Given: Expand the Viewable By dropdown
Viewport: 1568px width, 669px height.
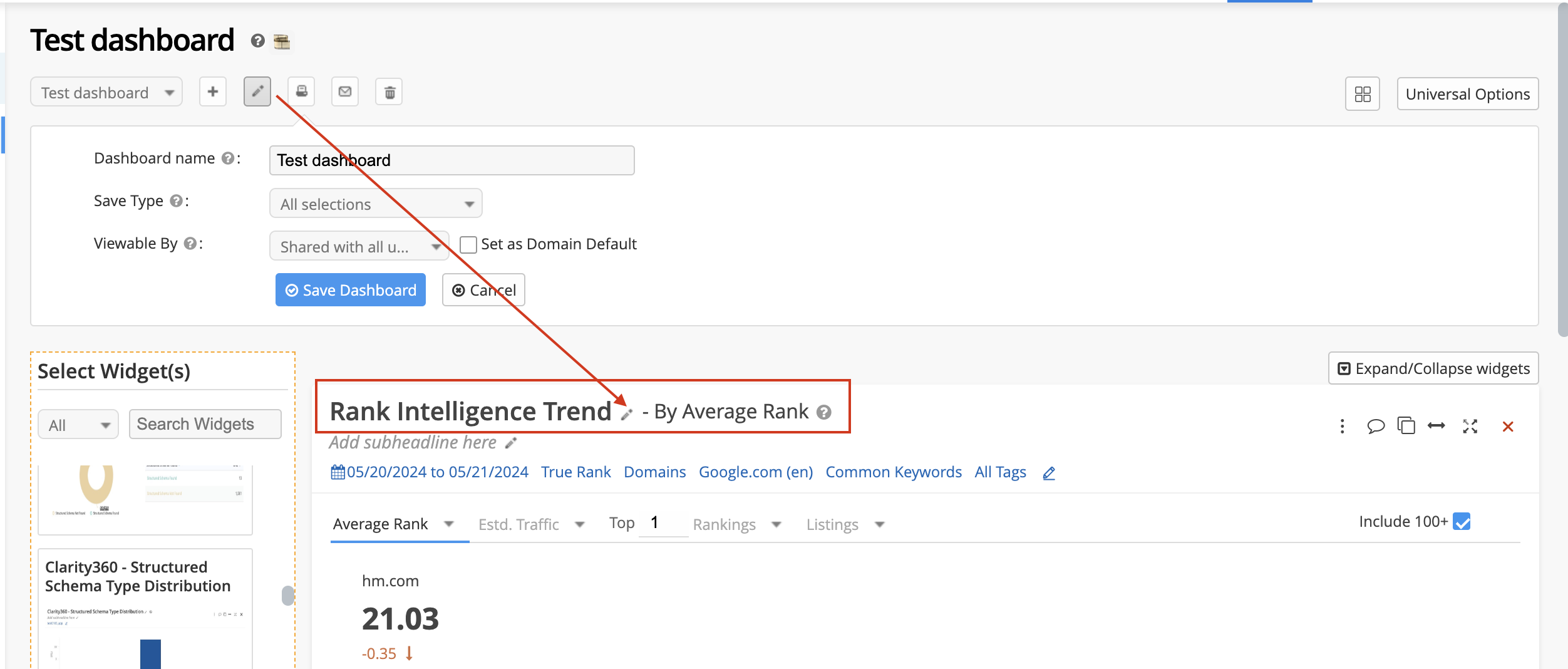Looking at the screenshot, I should coord(359,246).
